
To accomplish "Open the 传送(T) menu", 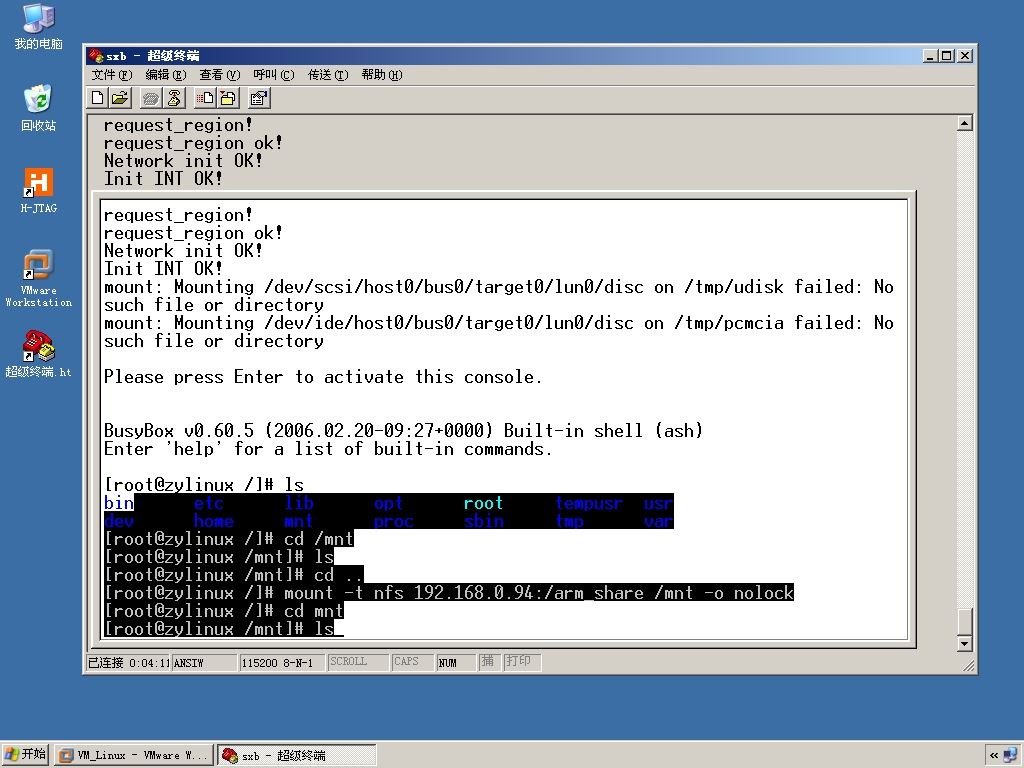I will click(x=328, y=74).
